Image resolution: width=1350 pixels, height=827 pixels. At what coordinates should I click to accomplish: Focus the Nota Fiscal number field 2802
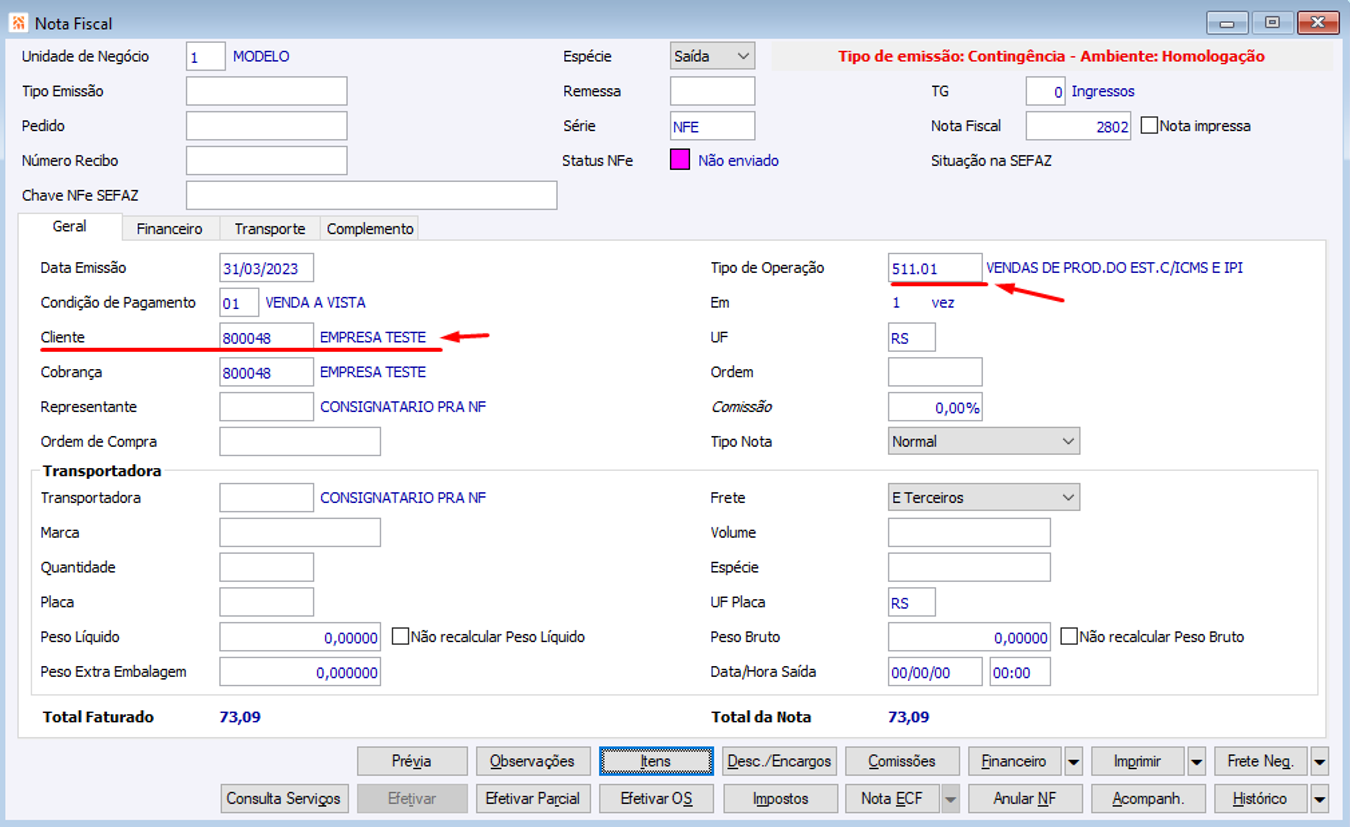(1079, 126)
